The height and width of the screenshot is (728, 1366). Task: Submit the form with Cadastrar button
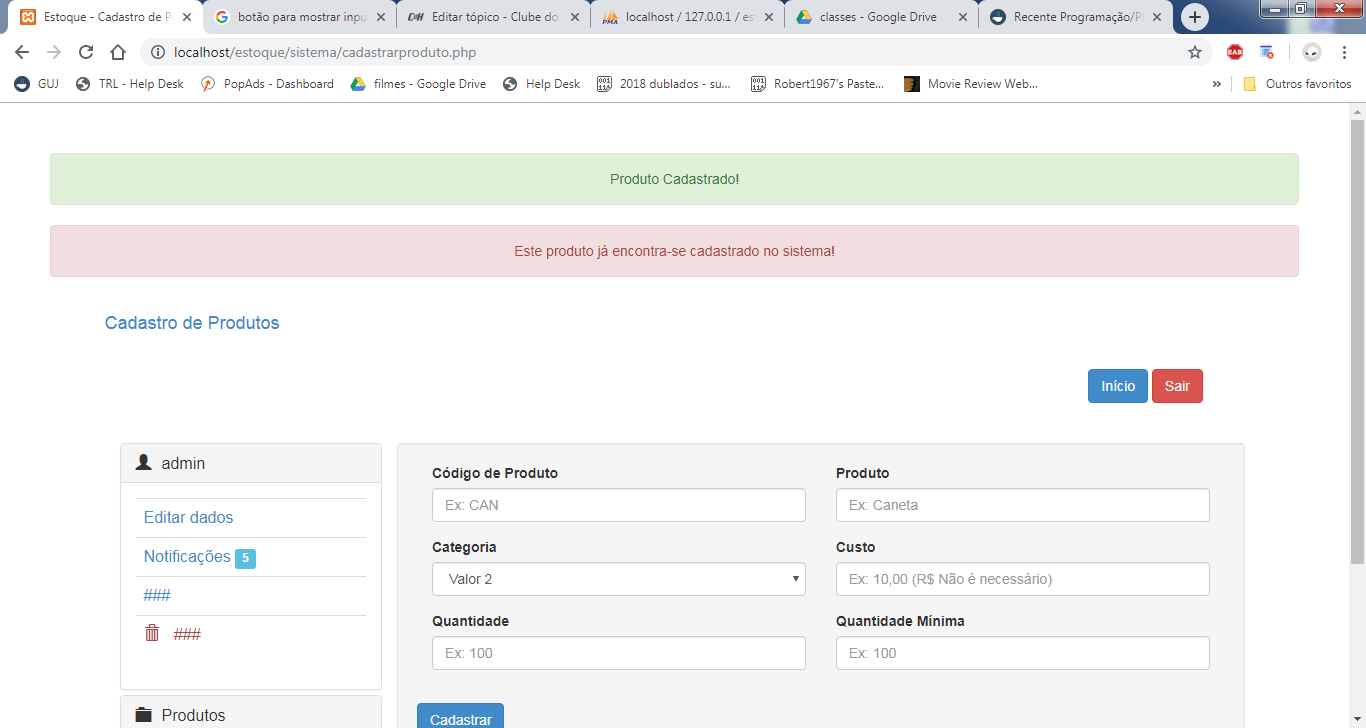point(460,717)
